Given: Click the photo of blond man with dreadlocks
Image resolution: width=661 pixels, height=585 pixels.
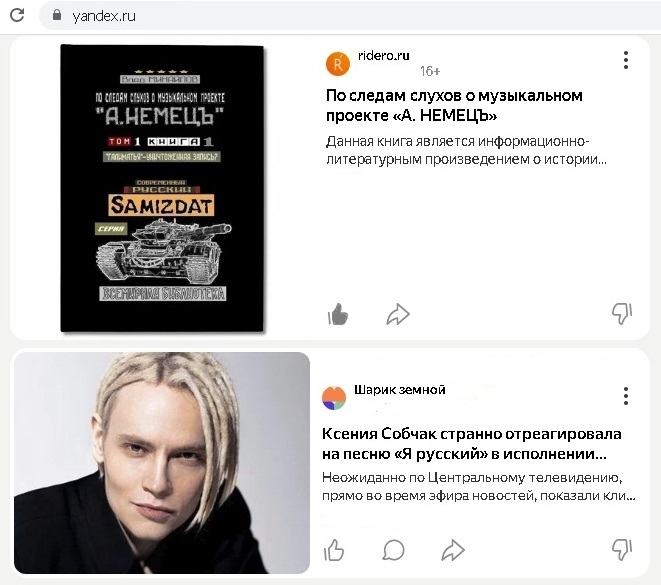Looking at the screenshot, I should (x=162, y=463).
